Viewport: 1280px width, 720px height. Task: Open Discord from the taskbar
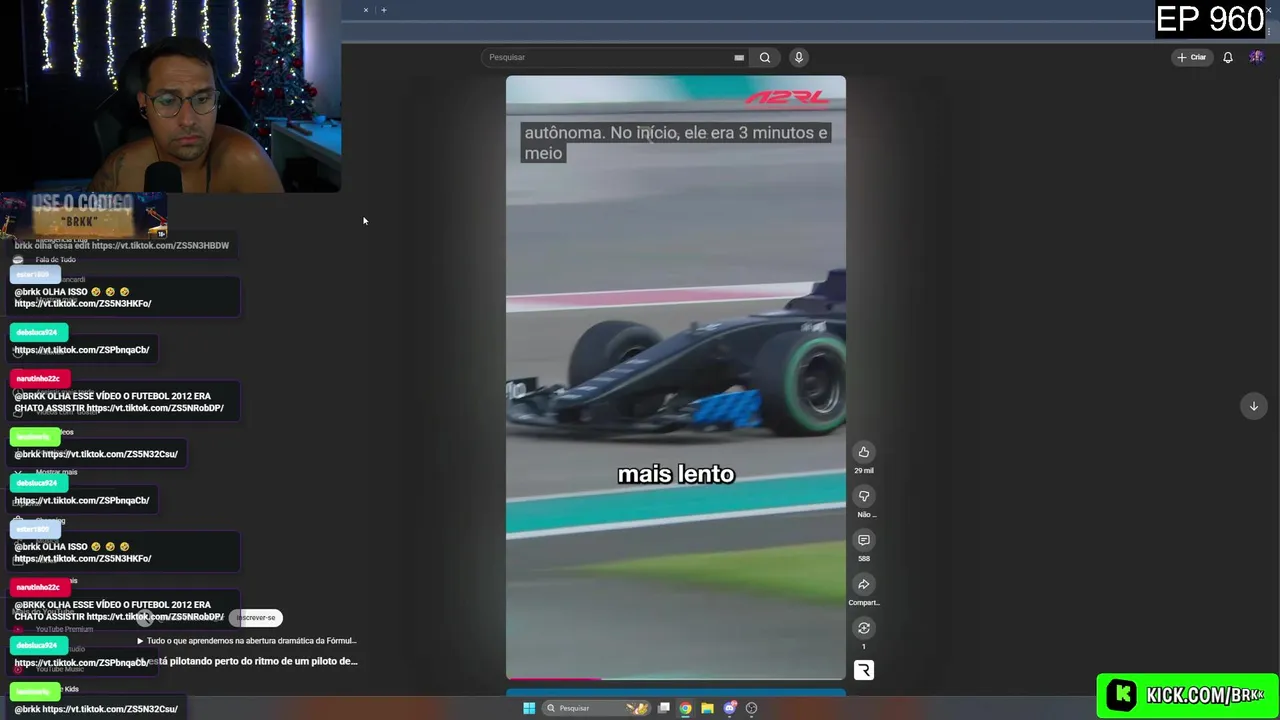click(x=730, y=708)
